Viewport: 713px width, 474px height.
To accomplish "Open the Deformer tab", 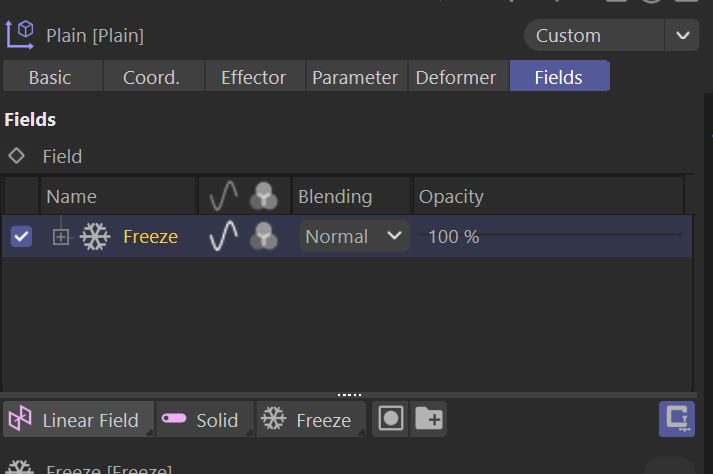I will click(456, 77).
